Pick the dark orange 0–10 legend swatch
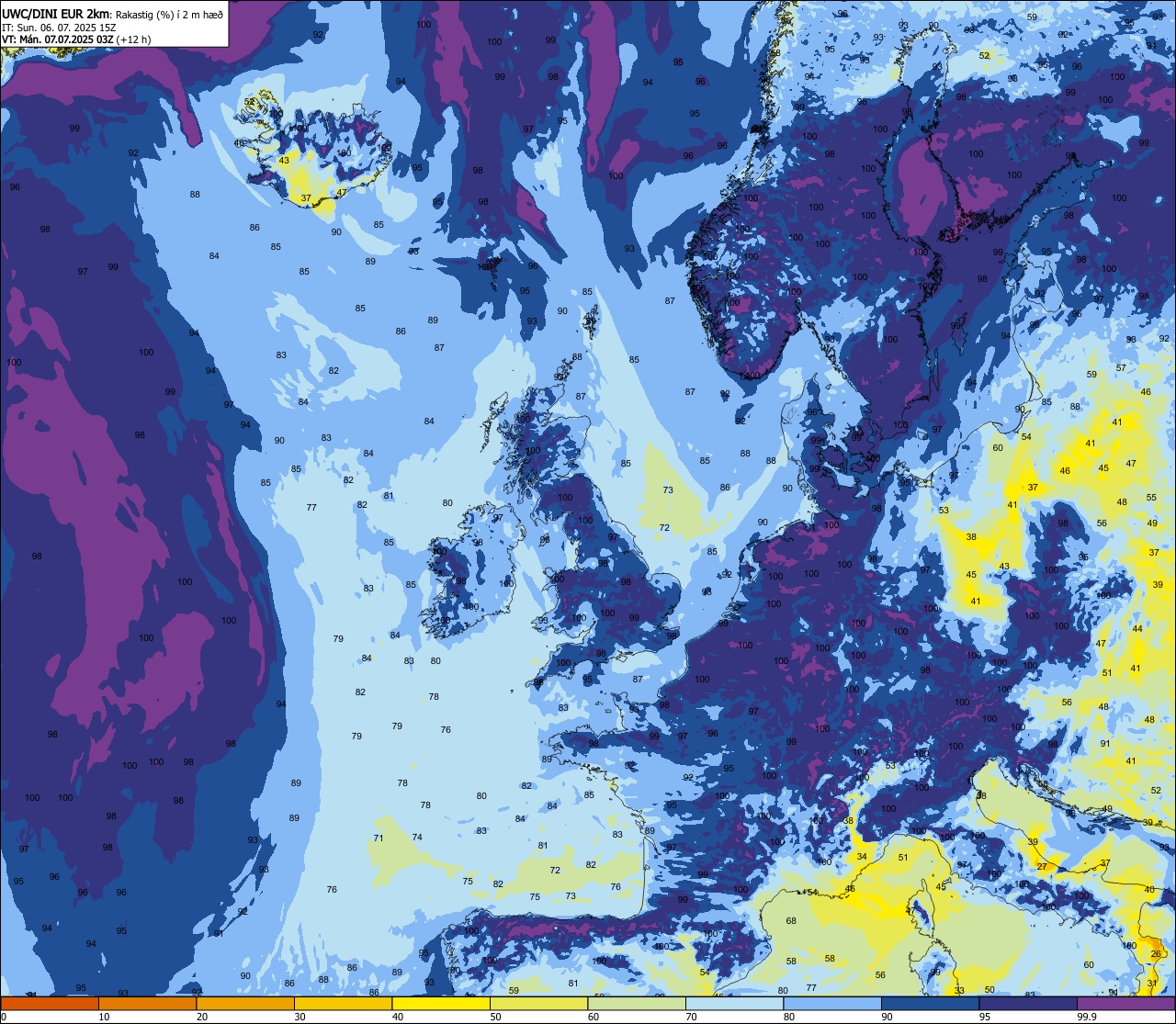The height and width of the screenshot is (1024, 1176). pyautogui.click(x=50, y=1003)
